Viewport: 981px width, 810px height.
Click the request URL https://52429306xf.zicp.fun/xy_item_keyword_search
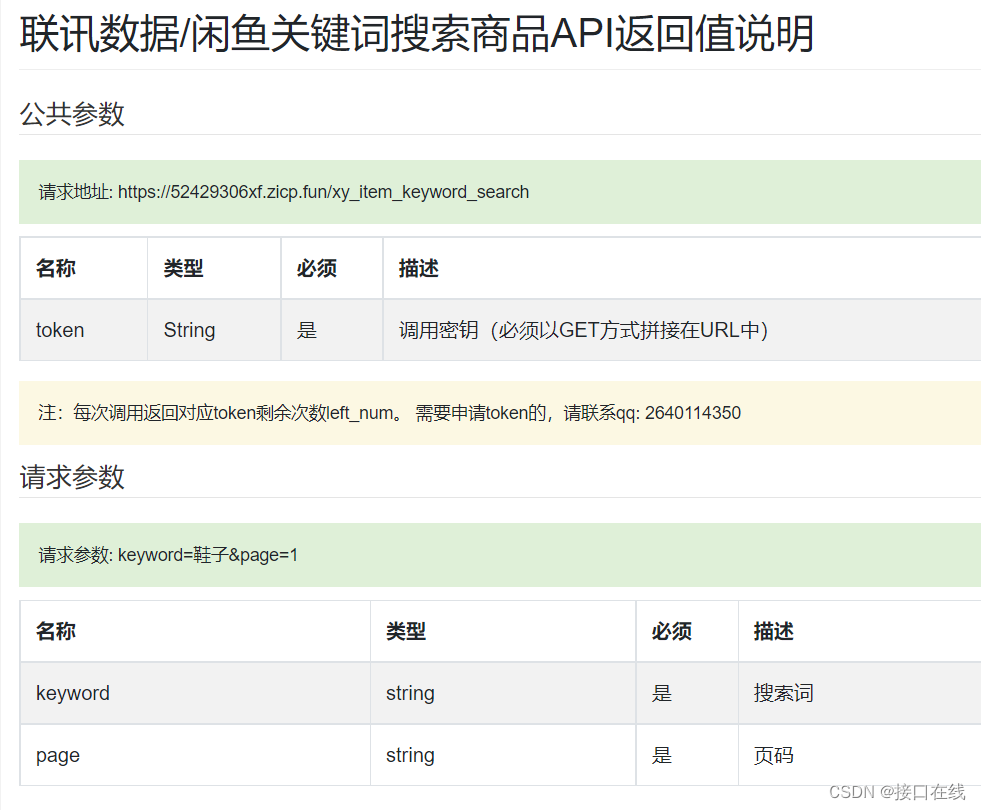[323, 192]
